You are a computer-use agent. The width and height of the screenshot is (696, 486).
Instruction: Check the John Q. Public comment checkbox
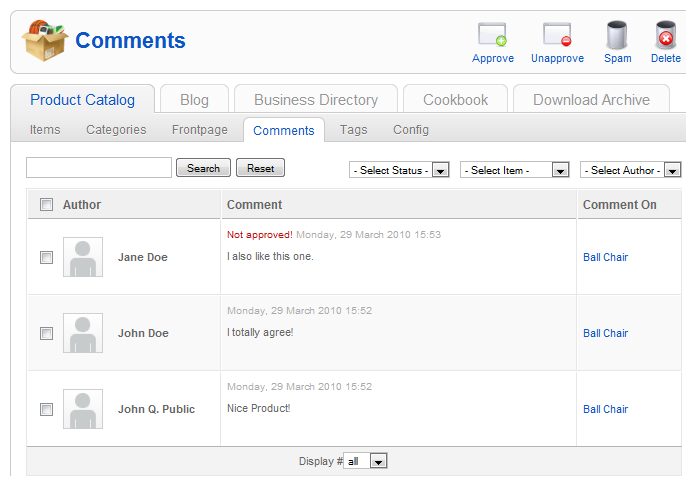click(x=46, y=409)
